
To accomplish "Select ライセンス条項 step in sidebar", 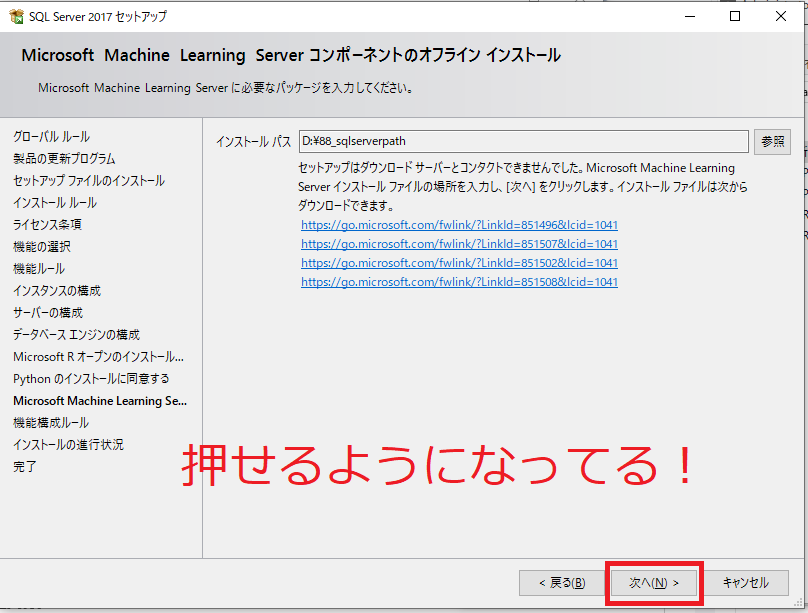I will 47,225.
